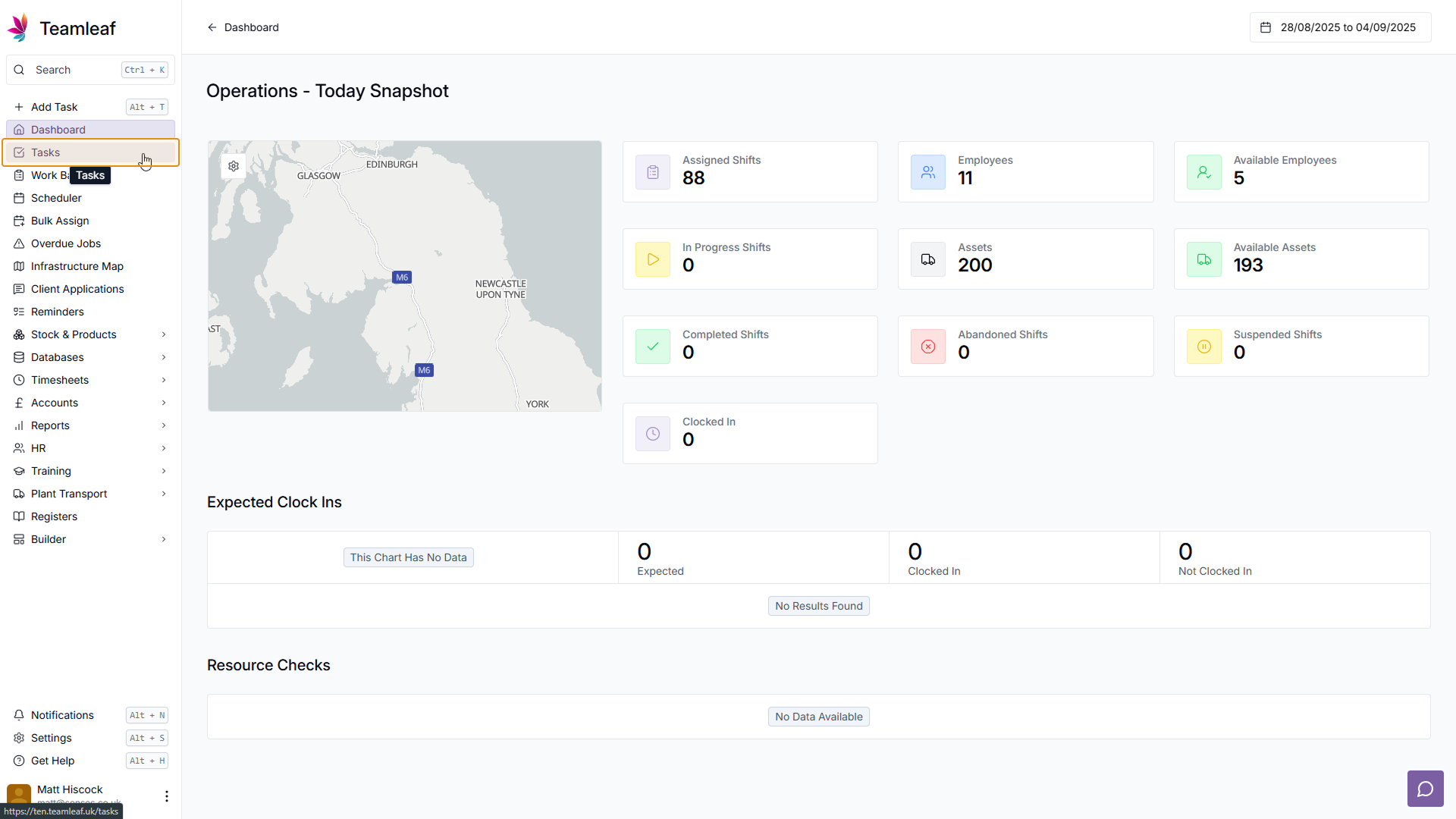Viewport: 1456px width, 819px height.
Task: Click the back arrow beside Dashboard
Action: point(212,27)
